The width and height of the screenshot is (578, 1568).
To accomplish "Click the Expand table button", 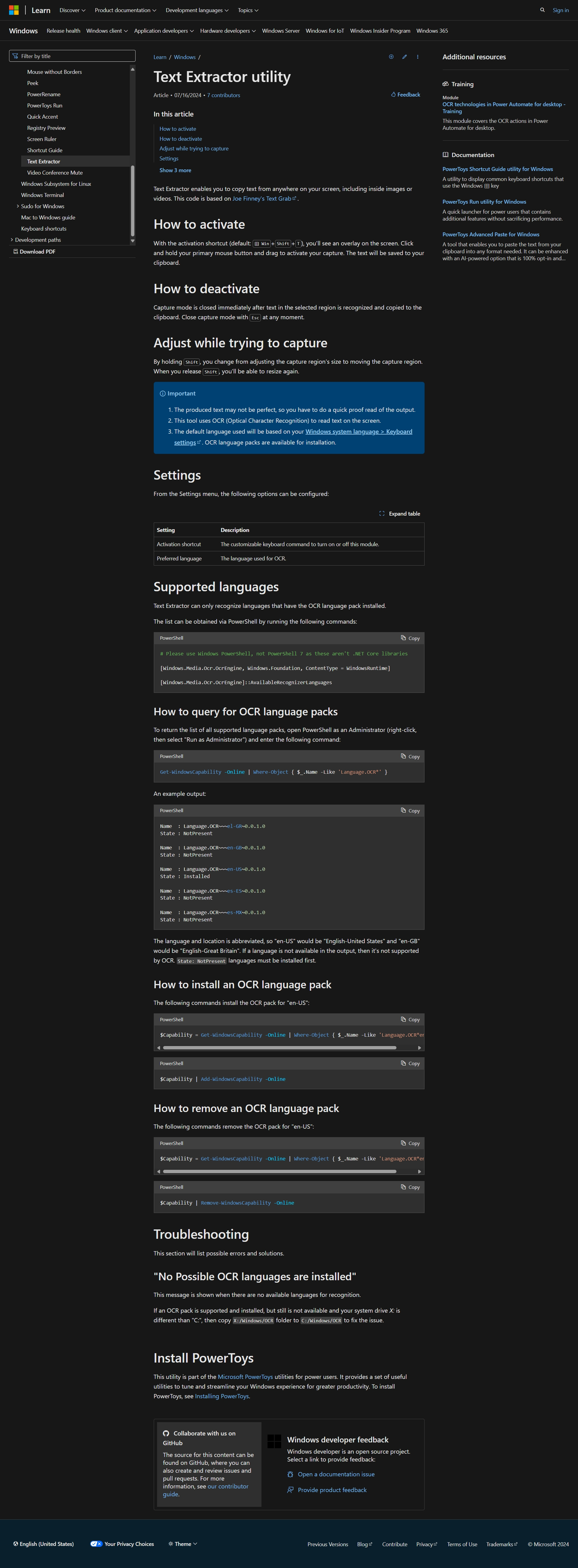I will pos(399,514).
